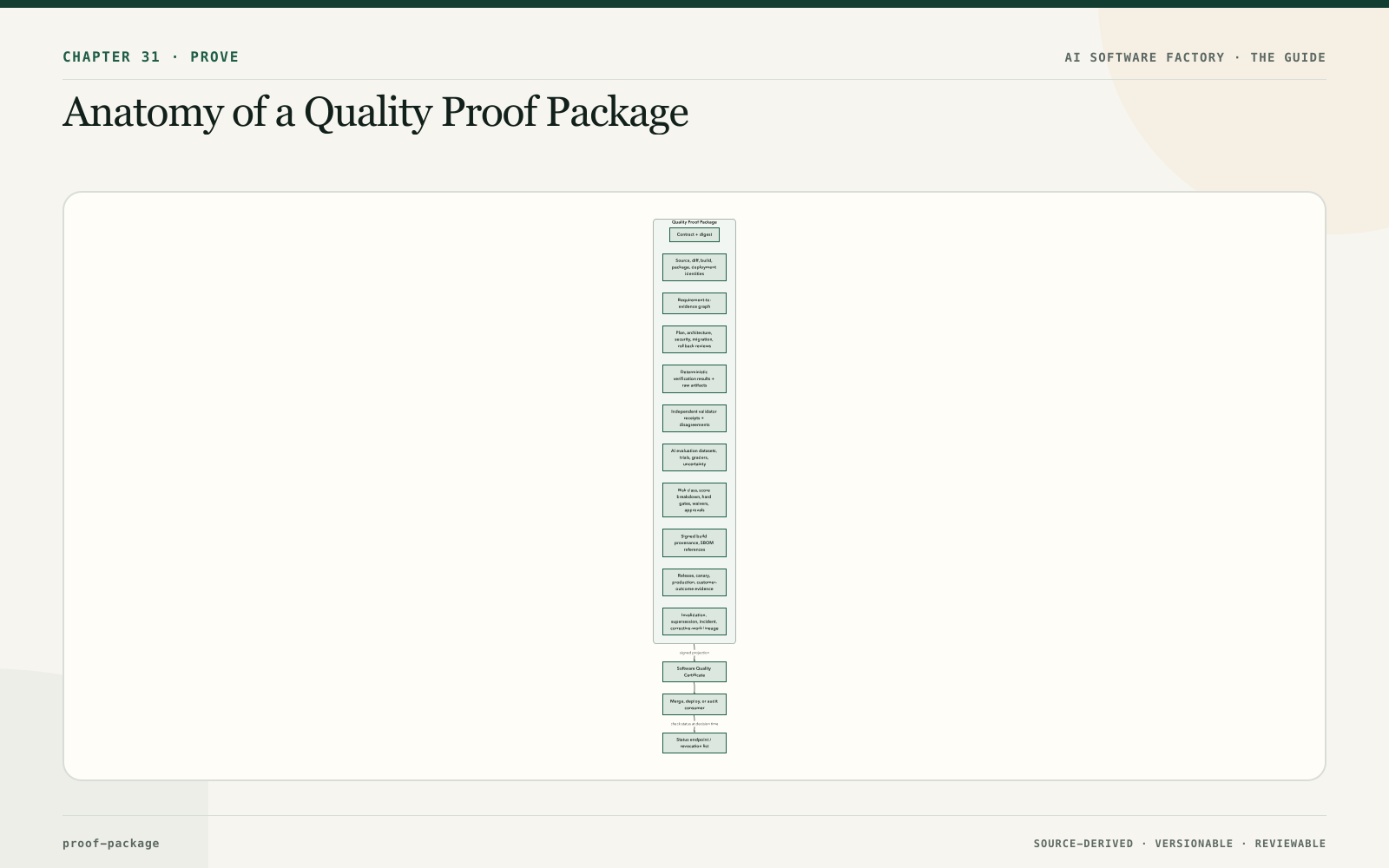
Task: Click the 'Quality Proof Package' group label
Action: (x=694, y=222)
